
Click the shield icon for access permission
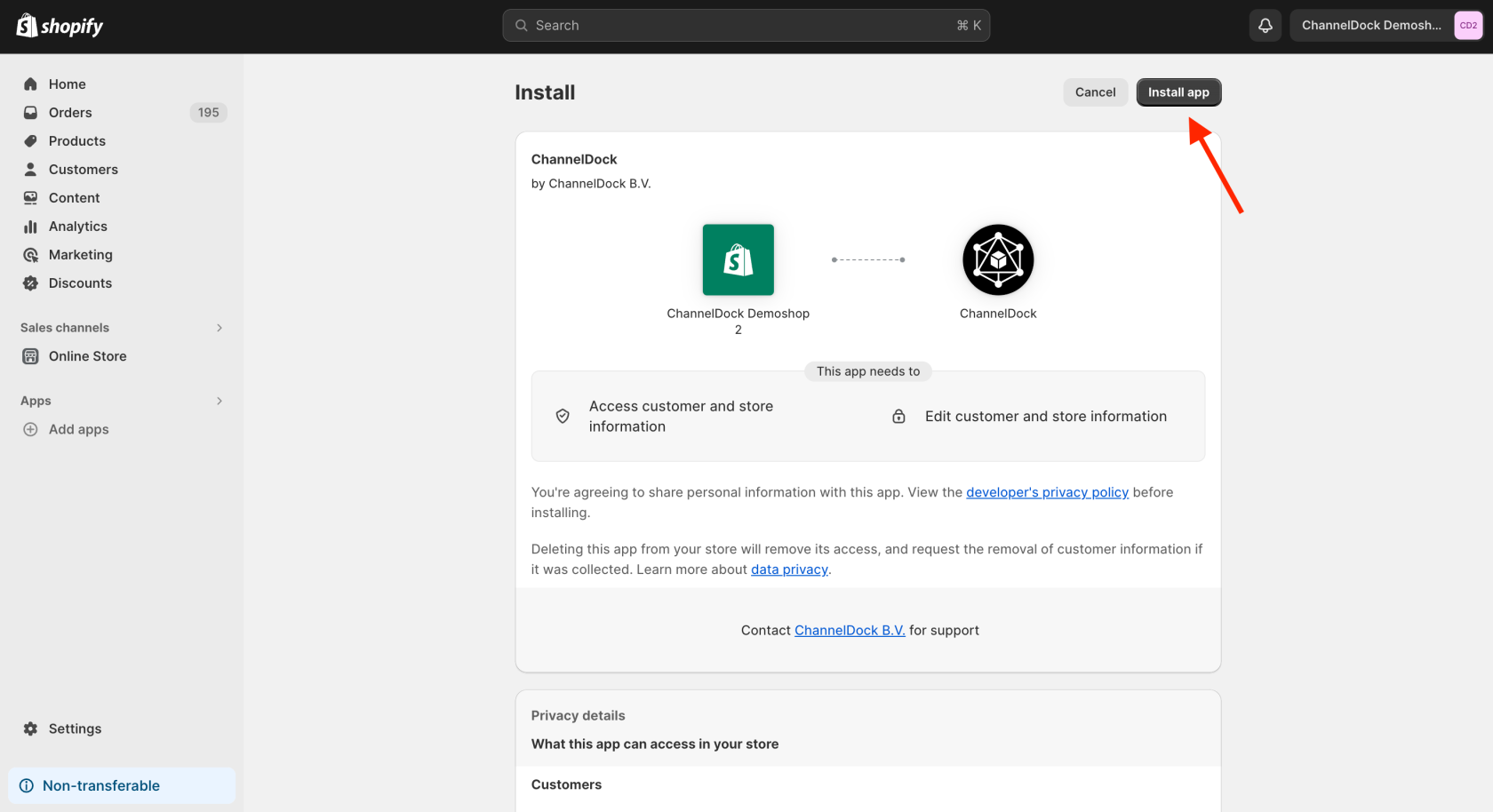(563, 416)
